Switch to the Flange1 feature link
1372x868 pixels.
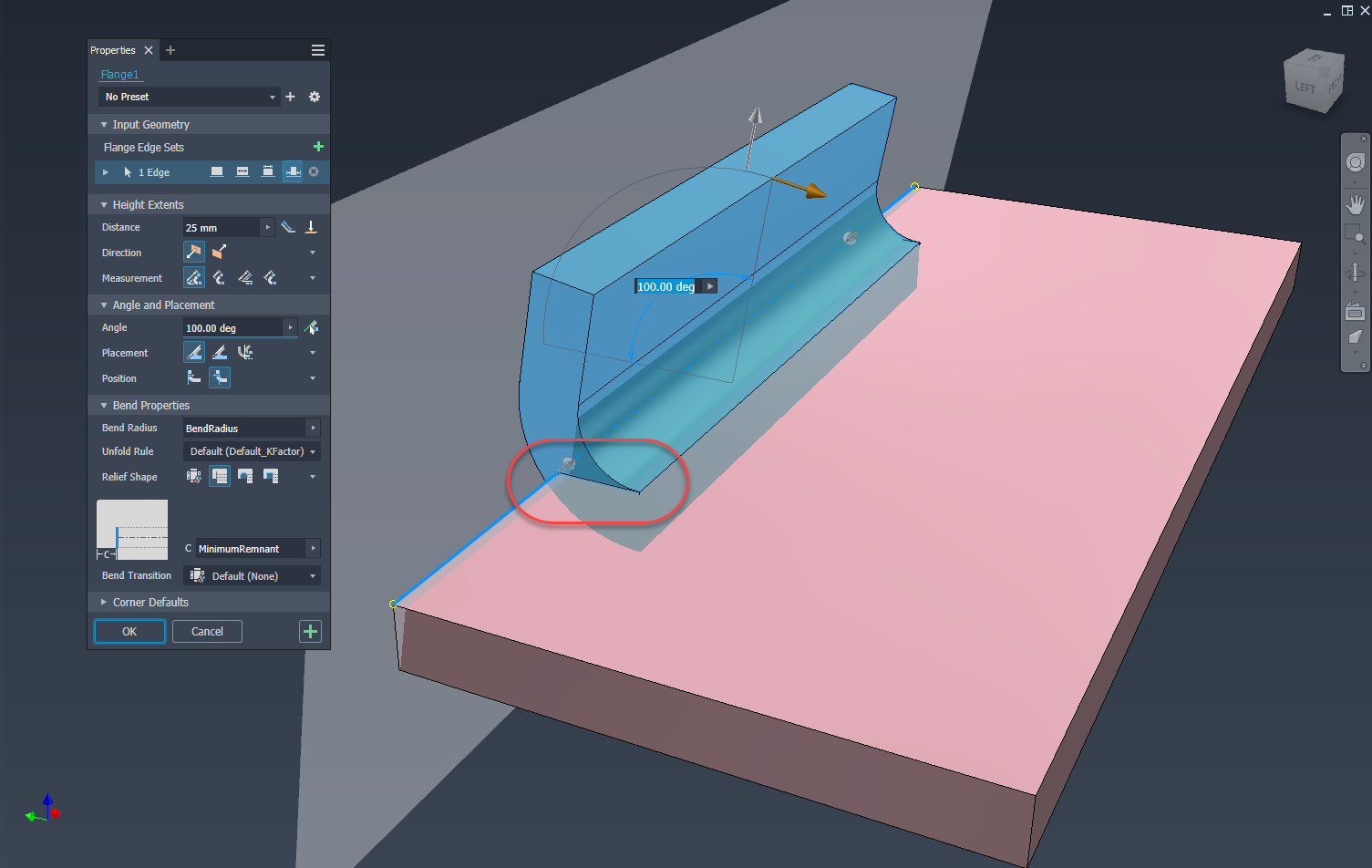point(120,74)
